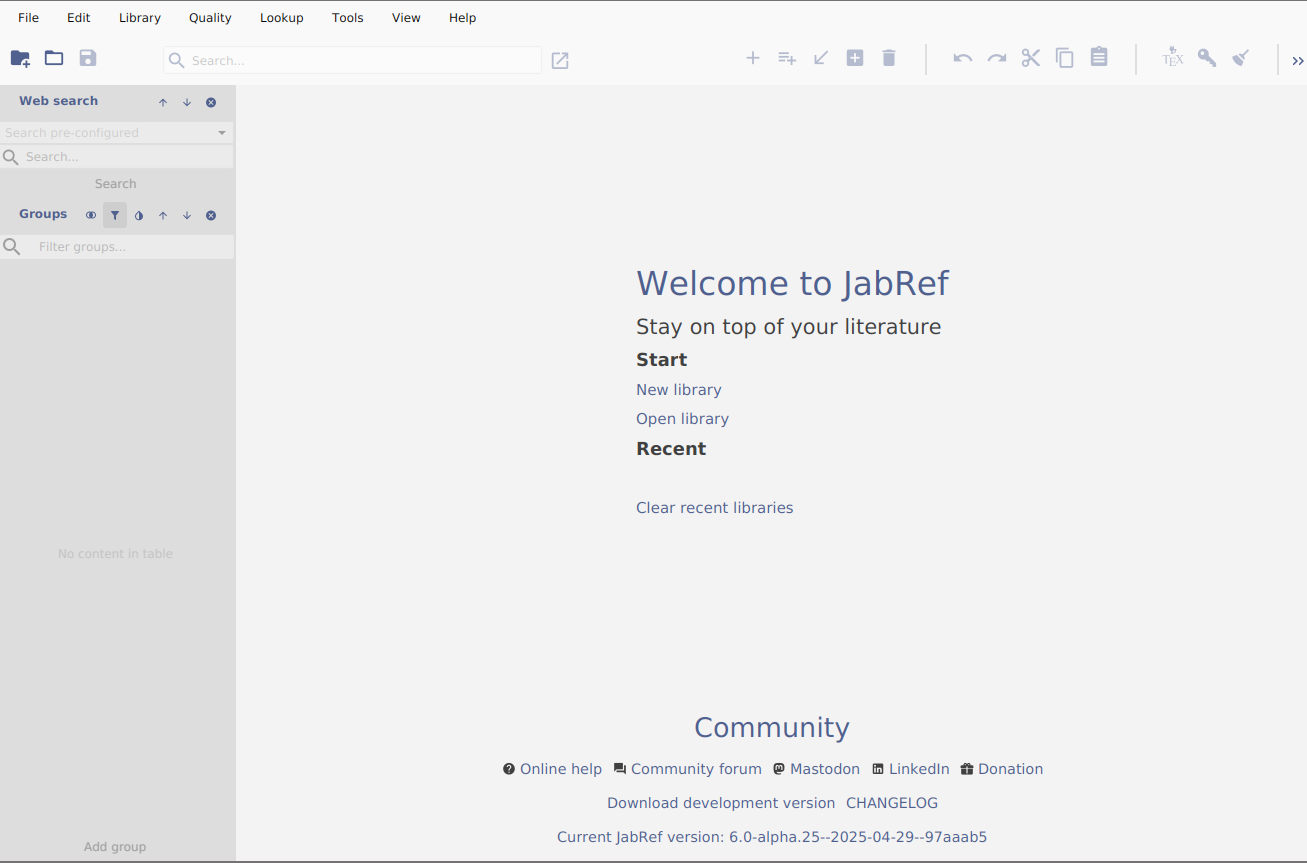Image resolution: width=1307 pixels, height=863 pixels.
Task: Click the plus icon for new entry
Action: point(753,58)
